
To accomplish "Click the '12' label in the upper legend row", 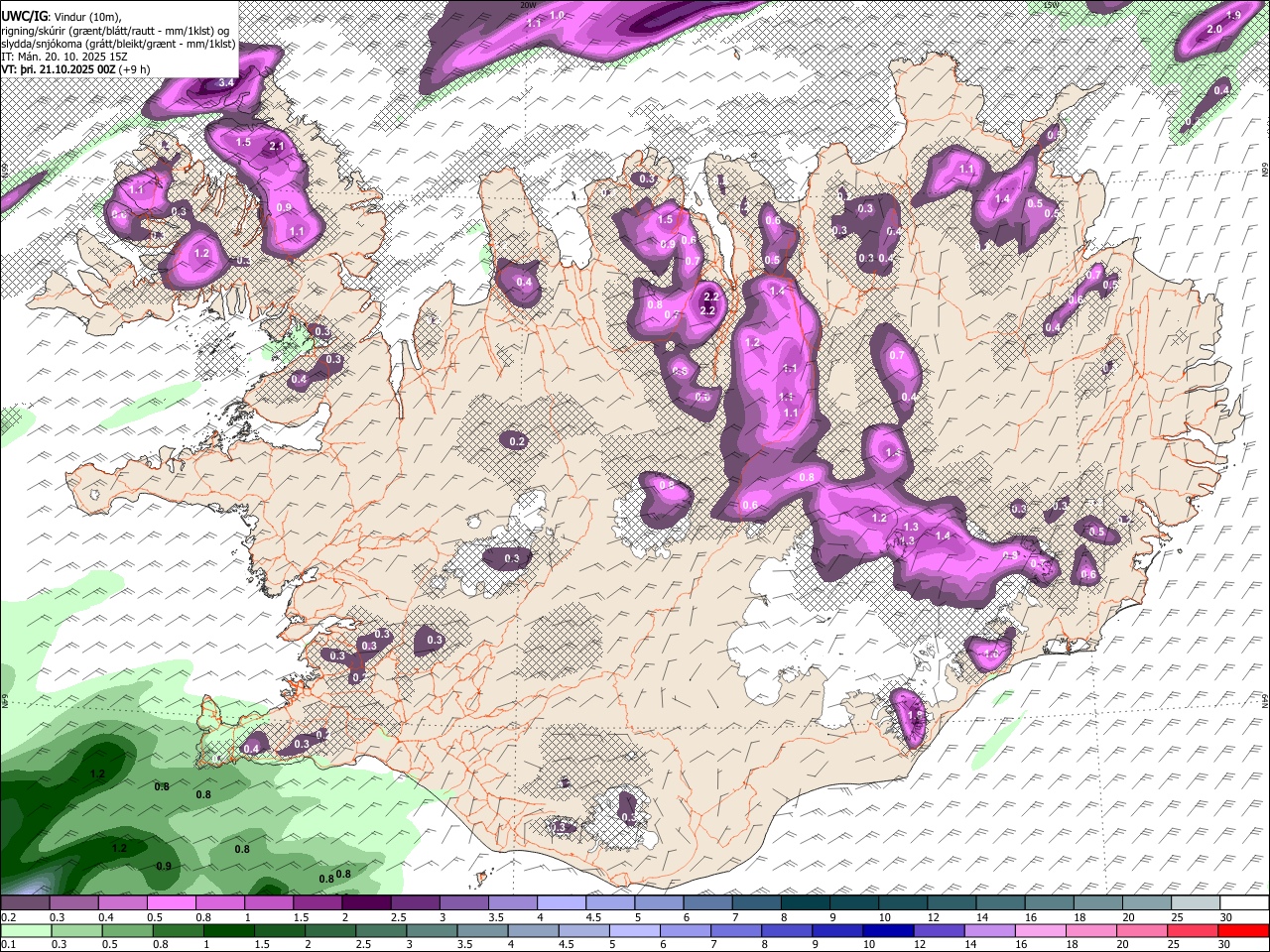I will tap(934, 917).
